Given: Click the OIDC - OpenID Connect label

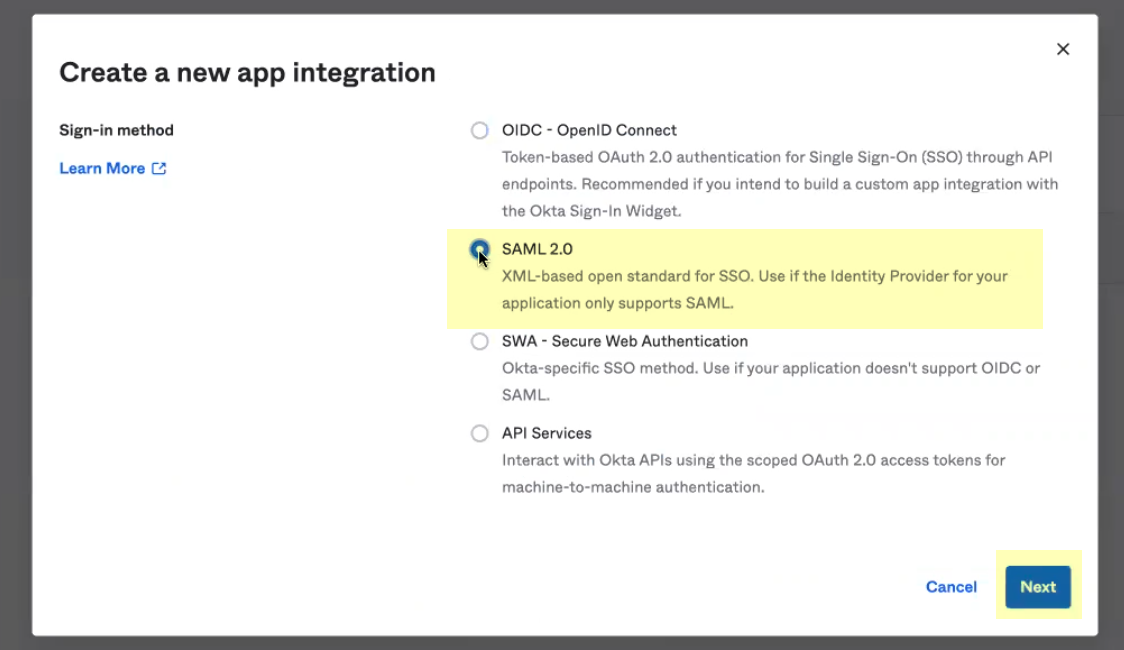Looking at the screenshot, I should point(589,130).
